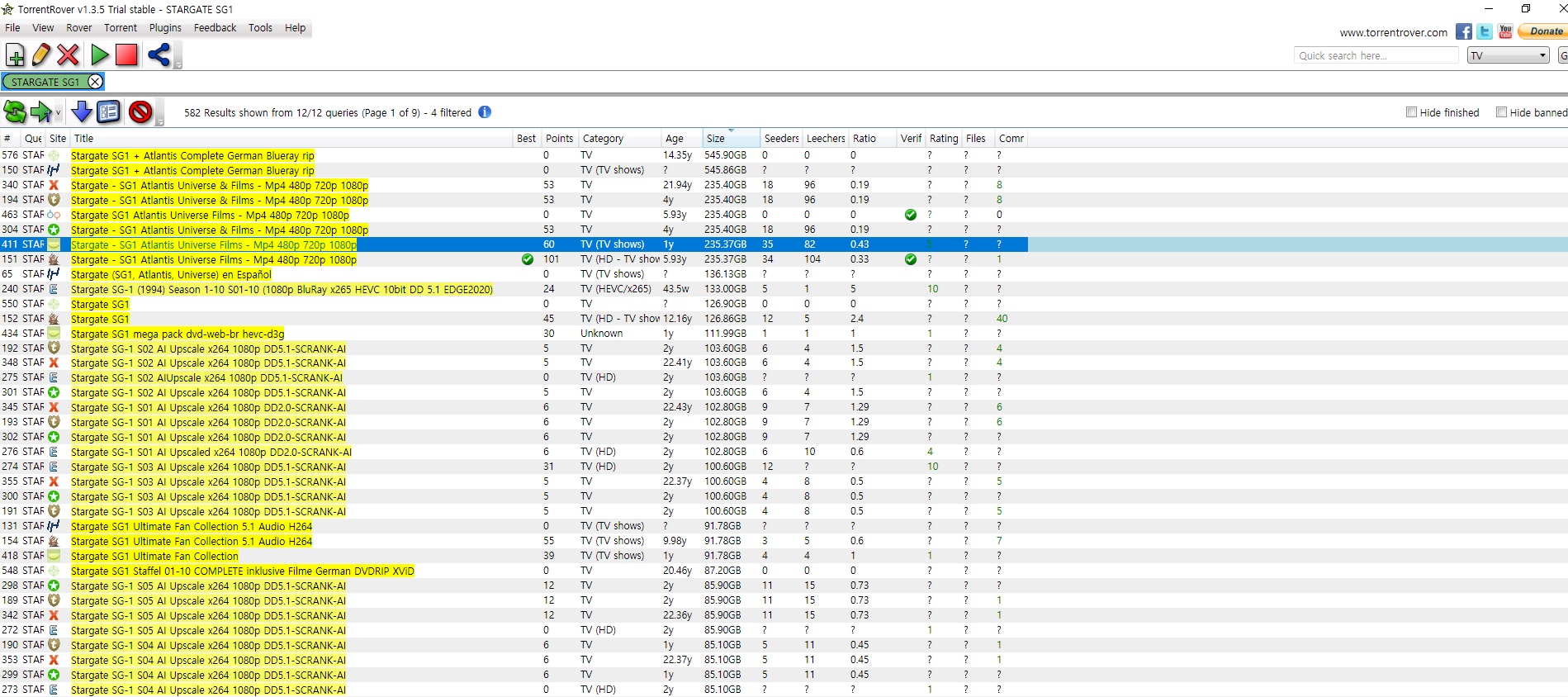Select highlighted row 411 Atlantis Universe Films

click(514, 244)
